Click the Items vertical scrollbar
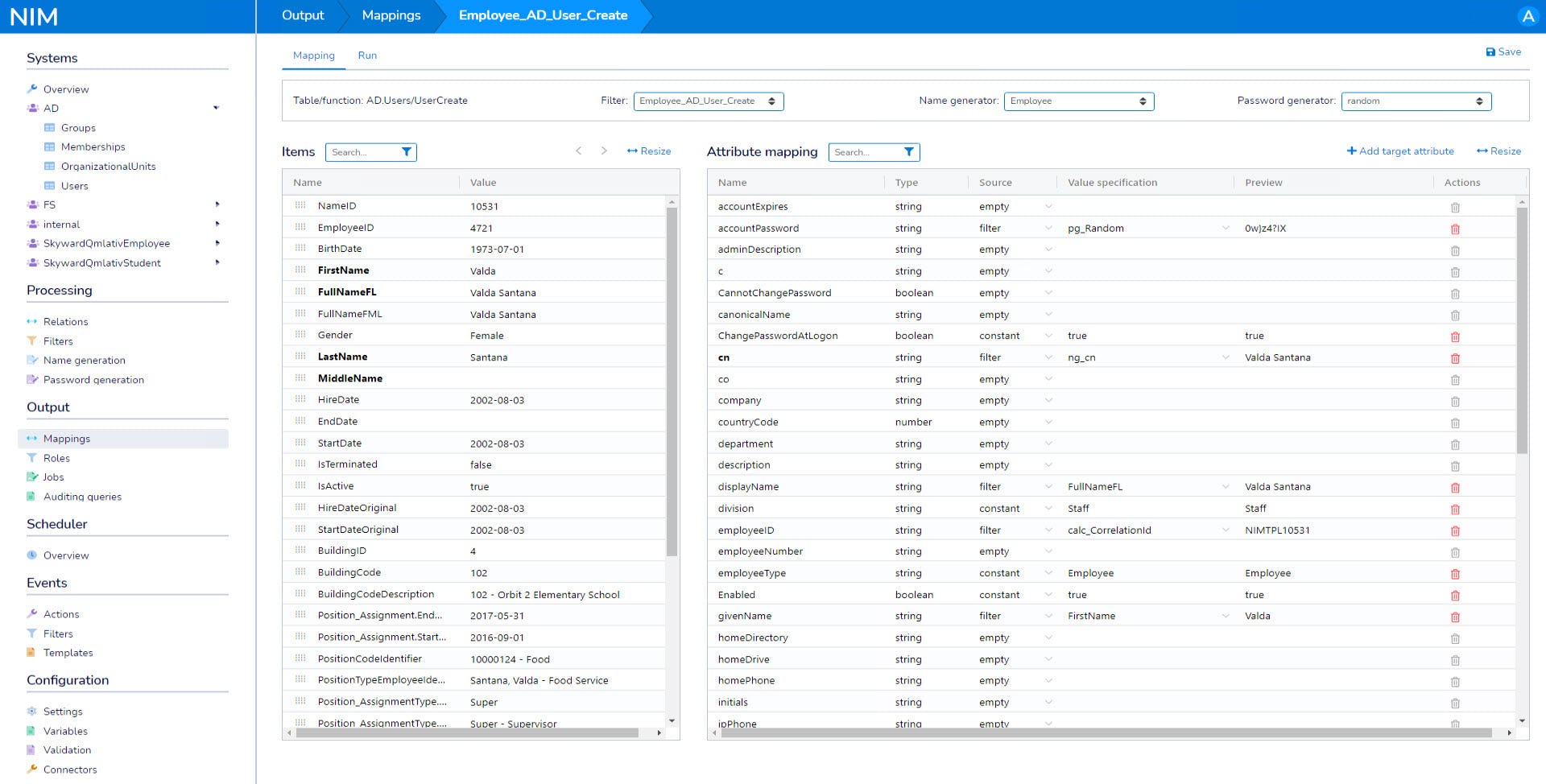 [x=672, y=378]
